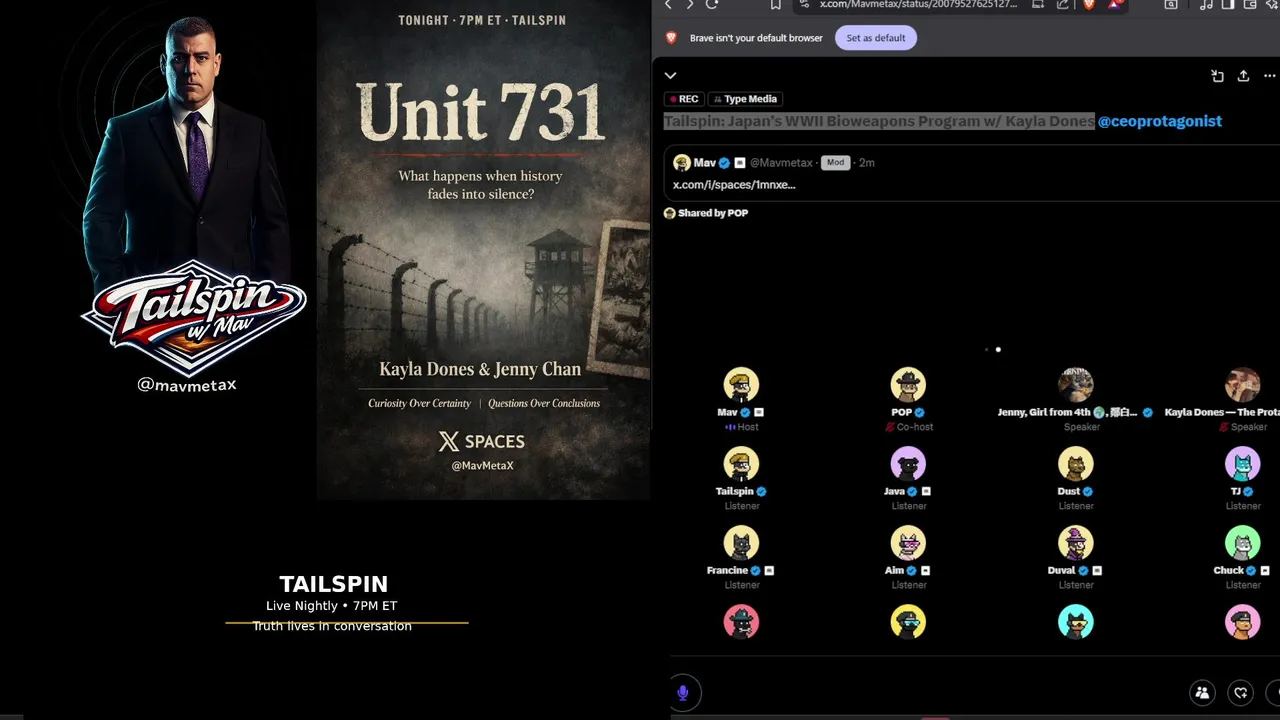Click the Live Nightly • 7PM ET text

(x=332, y=606)
